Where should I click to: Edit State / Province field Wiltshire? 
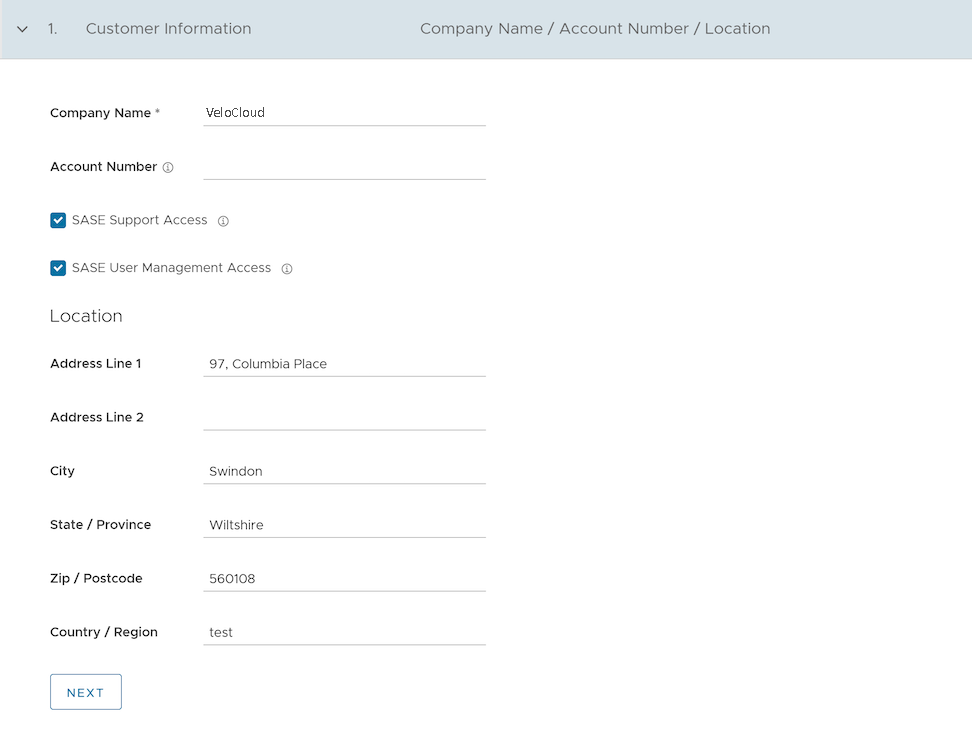(x=345, y=525)
